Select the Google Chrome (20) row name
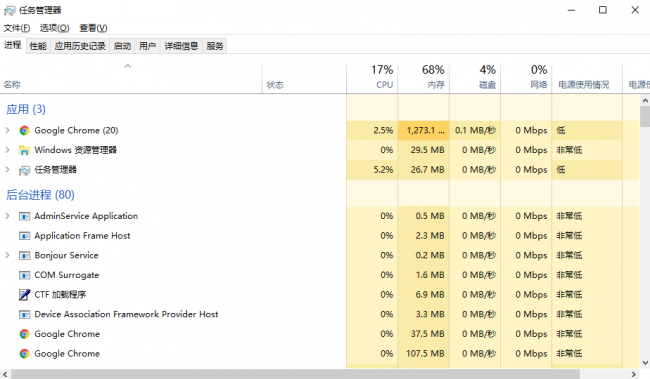Viewport: 650px width, 379px height. pyautogui.click(x=76, y=130)
